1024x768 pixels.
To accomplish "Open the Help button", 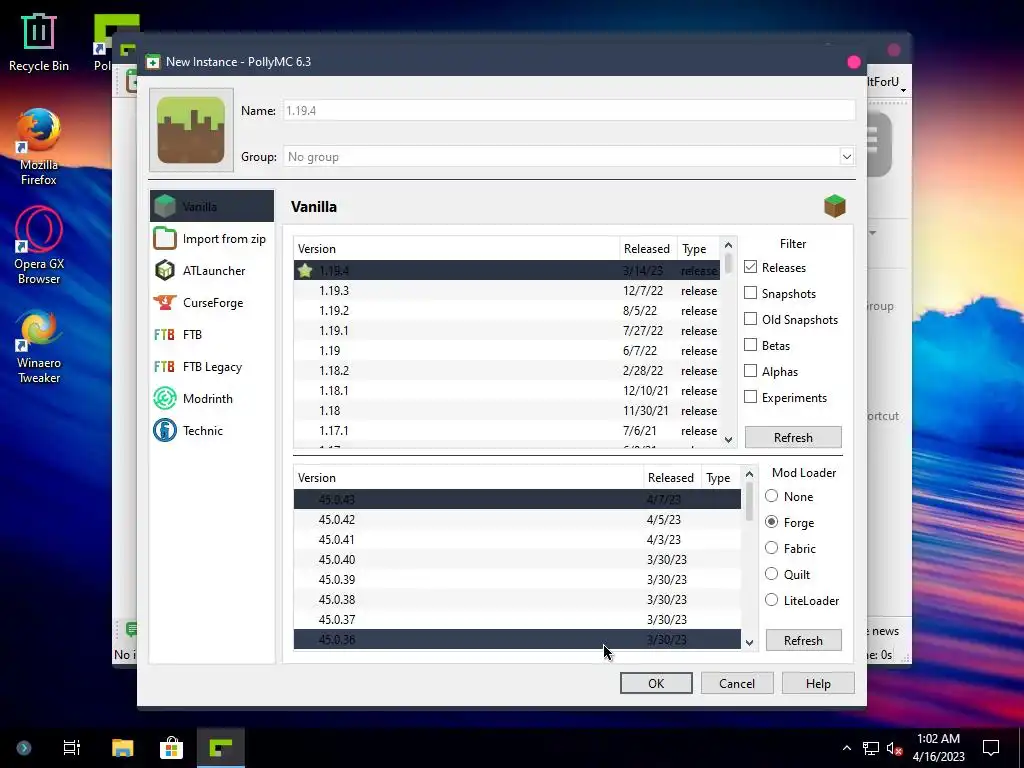I will pyautogui.click(x=818, y=683).
